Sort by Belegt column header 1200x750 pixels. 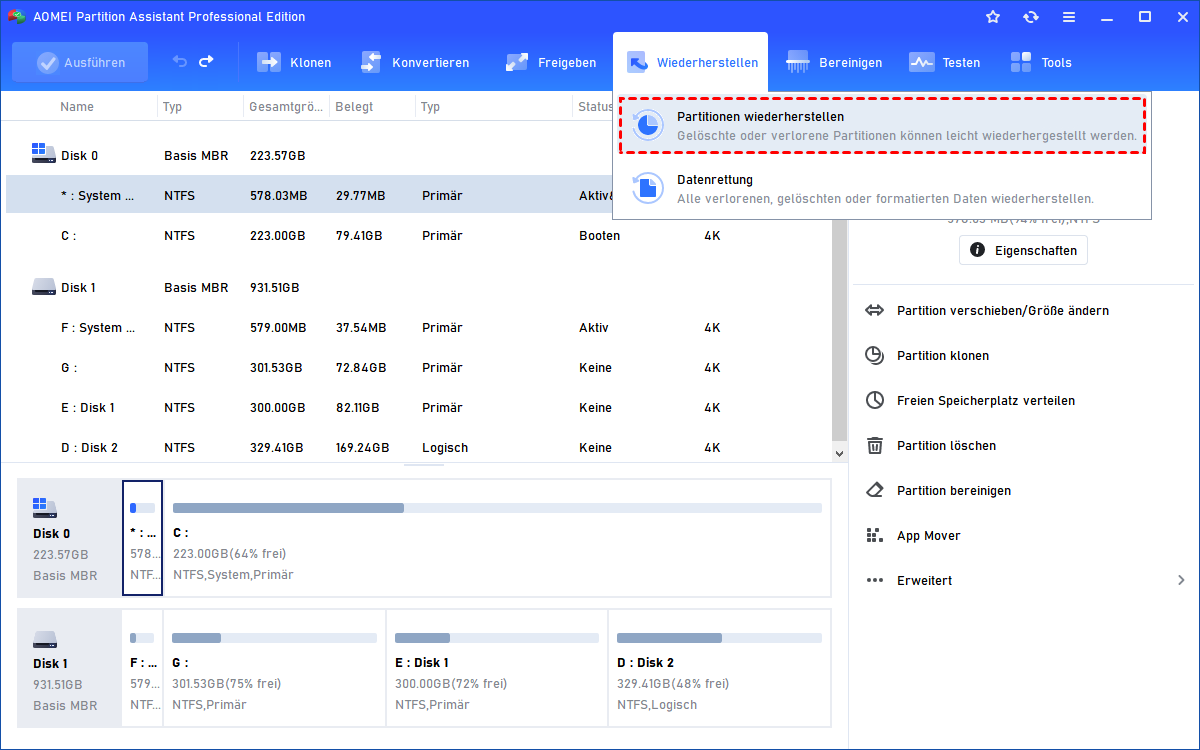pos(354,106)
